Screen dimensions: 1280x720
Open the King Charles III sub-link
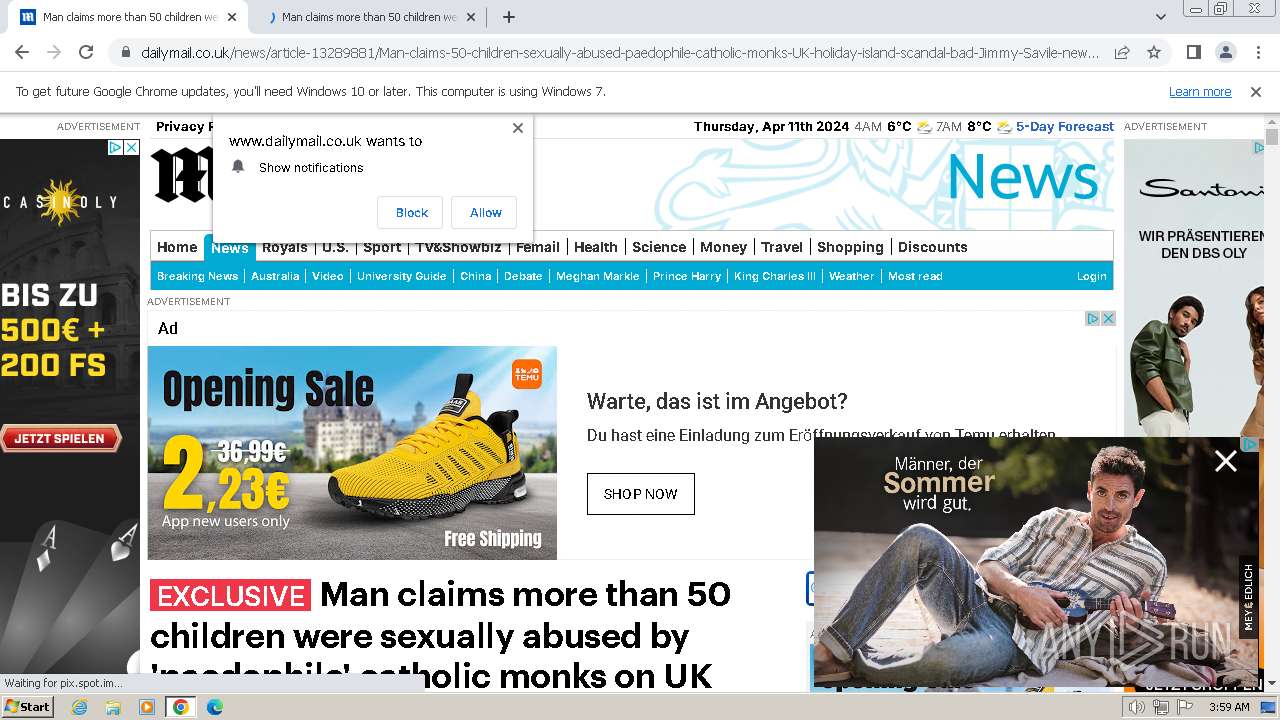[x=775, y=276]
